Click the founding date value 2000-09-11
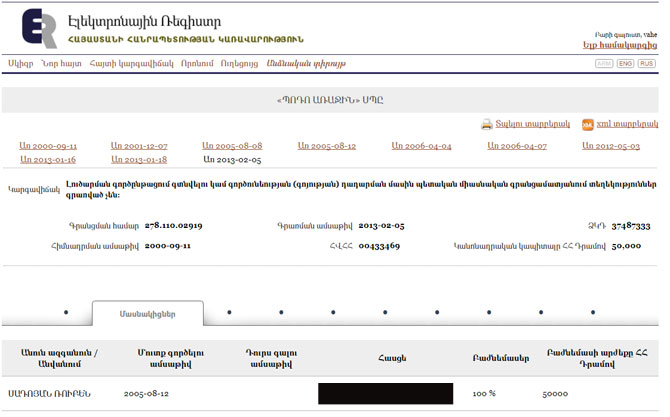 tap(168, 246)
